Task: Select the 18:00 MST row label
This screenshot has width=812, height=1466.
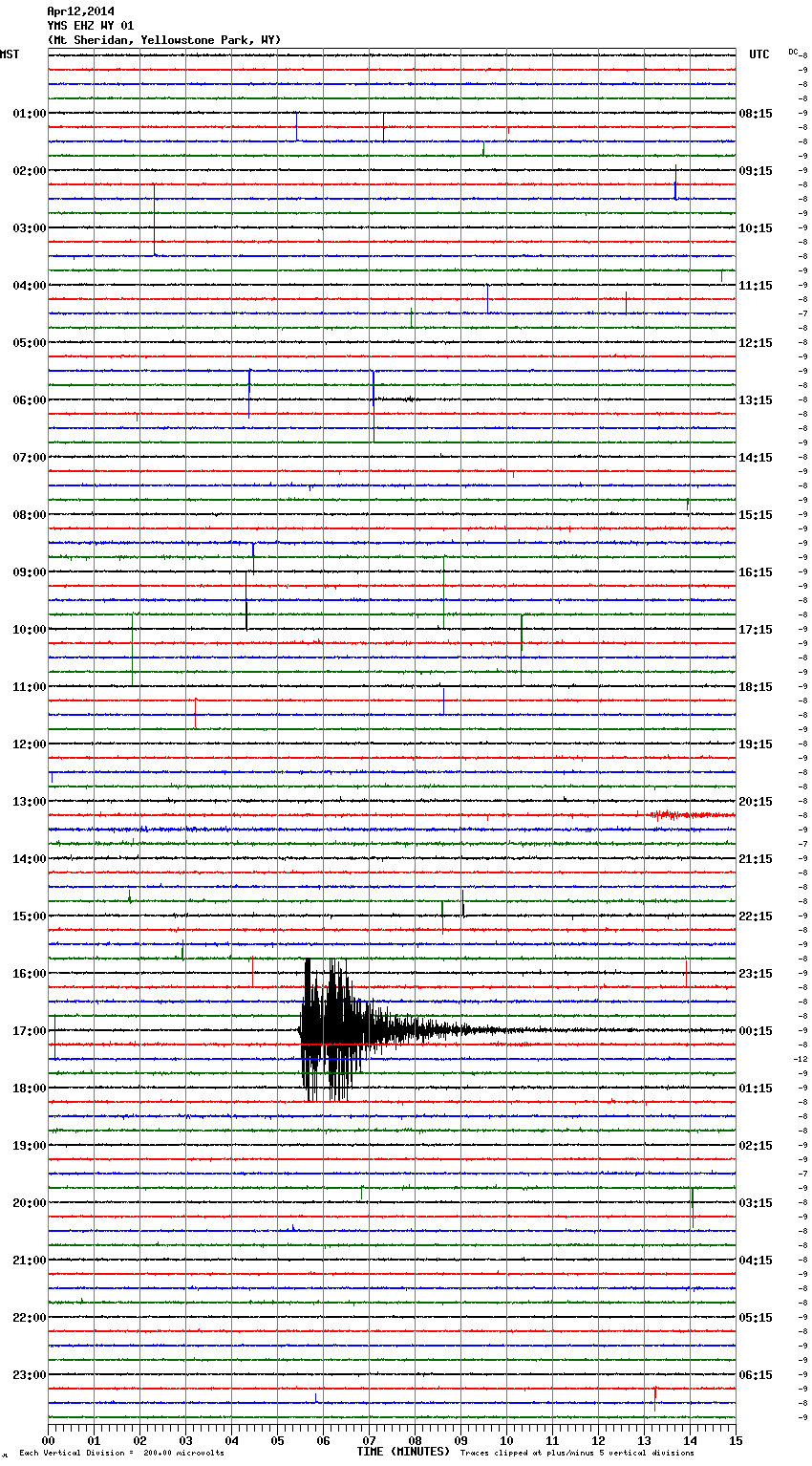Action: (x=30, y=1089)
